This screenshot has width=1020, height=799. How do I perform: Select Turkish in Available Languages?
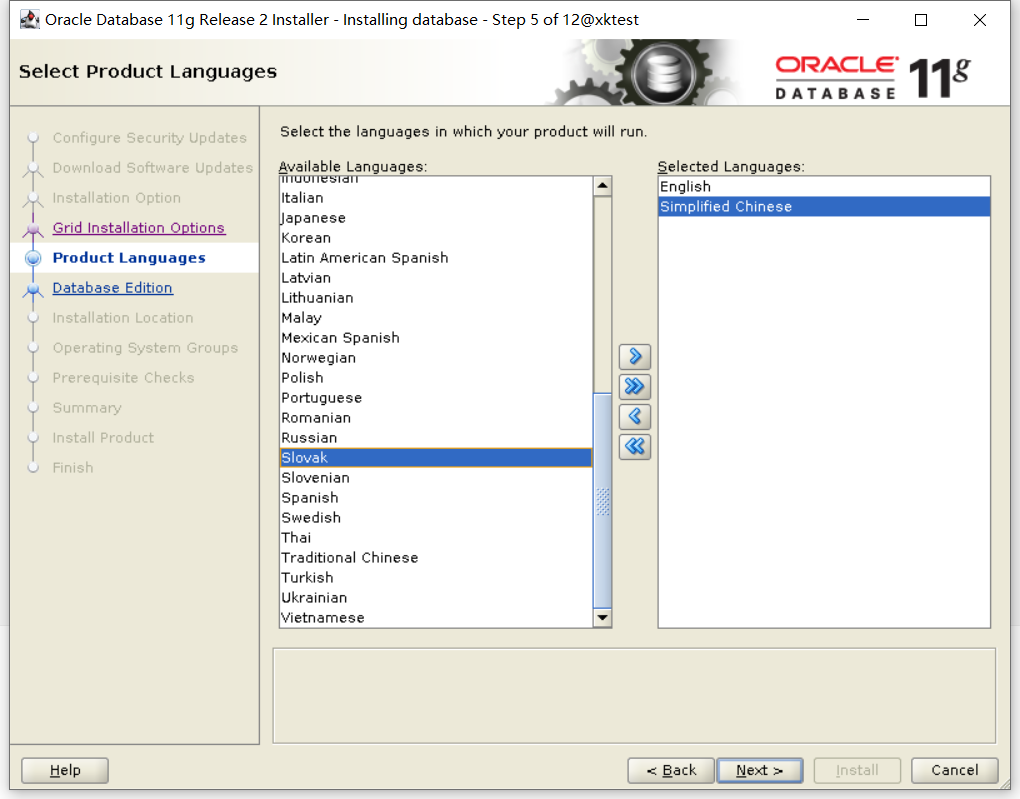click(x=436, y=578)
